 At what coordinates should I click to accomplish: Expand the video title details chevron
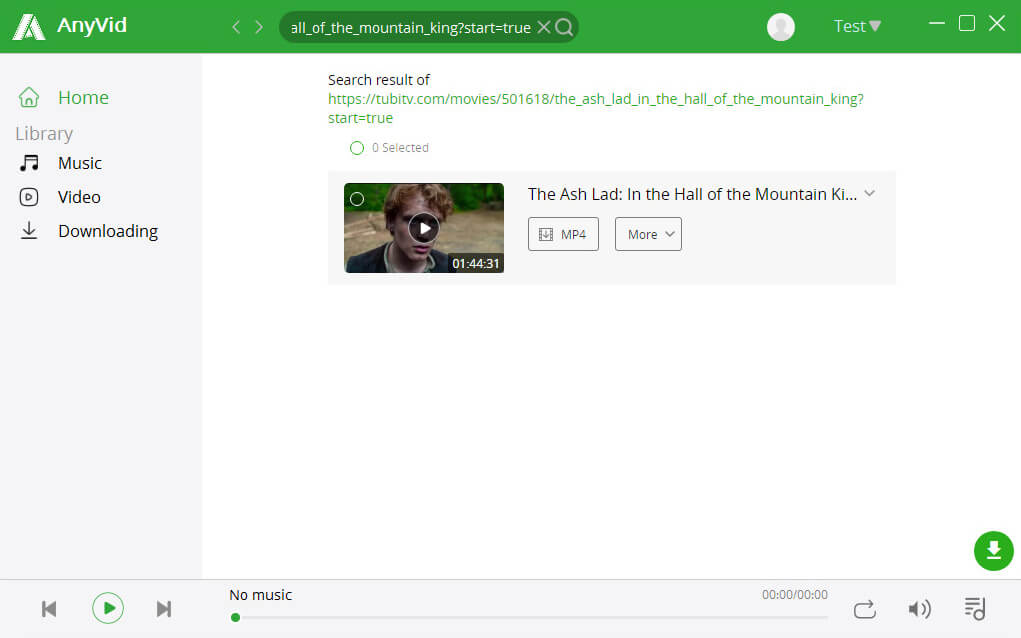pos(869,193)
